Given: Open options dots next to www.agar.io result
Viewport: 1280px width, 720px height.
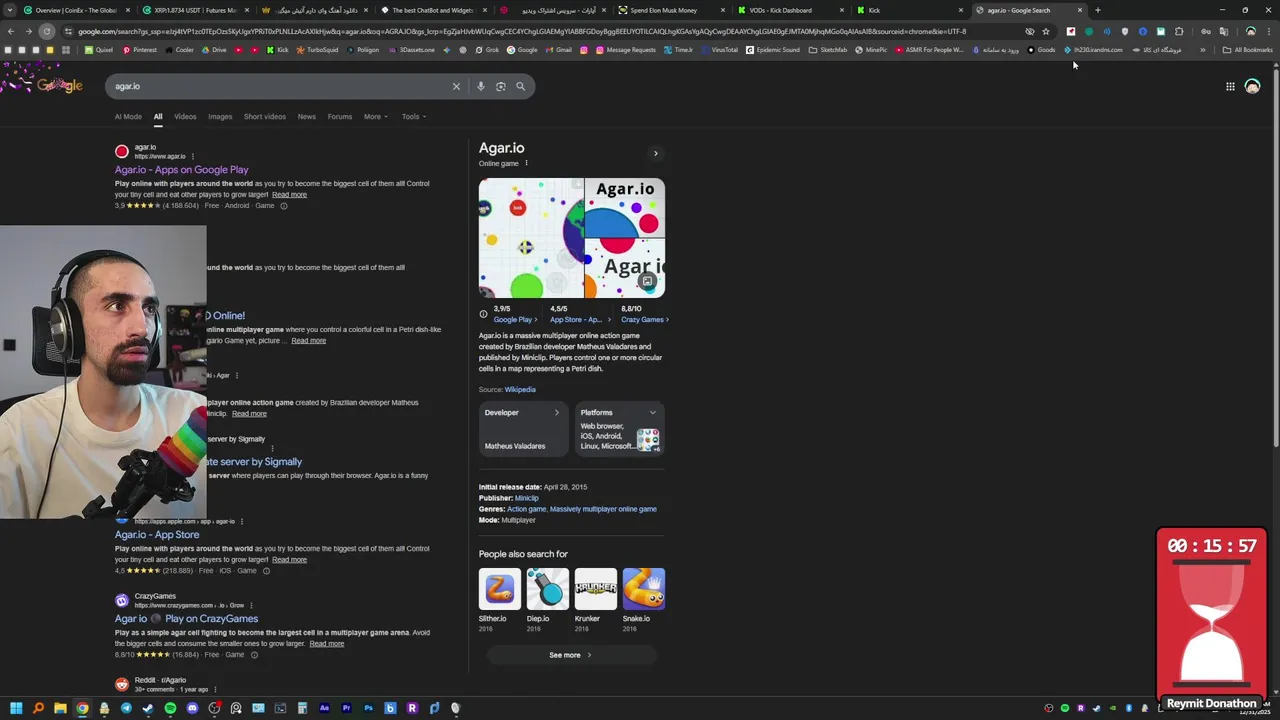Looking at the screenshot, I should [193, 156].
